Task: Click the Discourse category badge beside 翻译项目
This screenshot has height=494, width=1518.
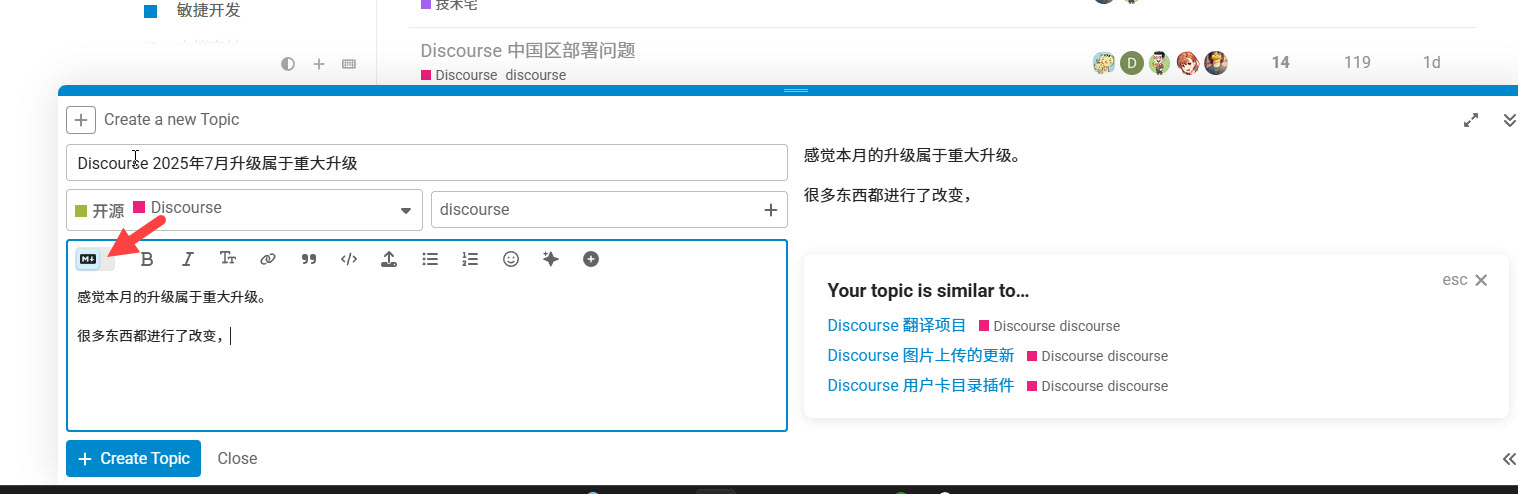Action: pos(1017,326)
